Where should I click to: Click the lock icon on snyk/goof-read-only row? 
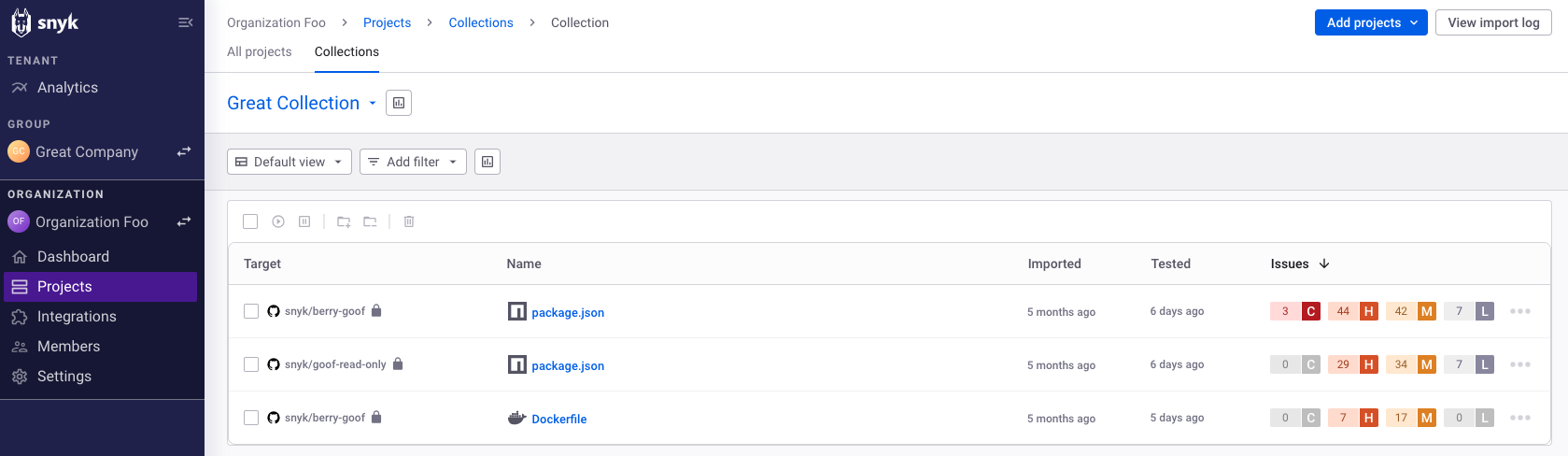coord(398,363)
